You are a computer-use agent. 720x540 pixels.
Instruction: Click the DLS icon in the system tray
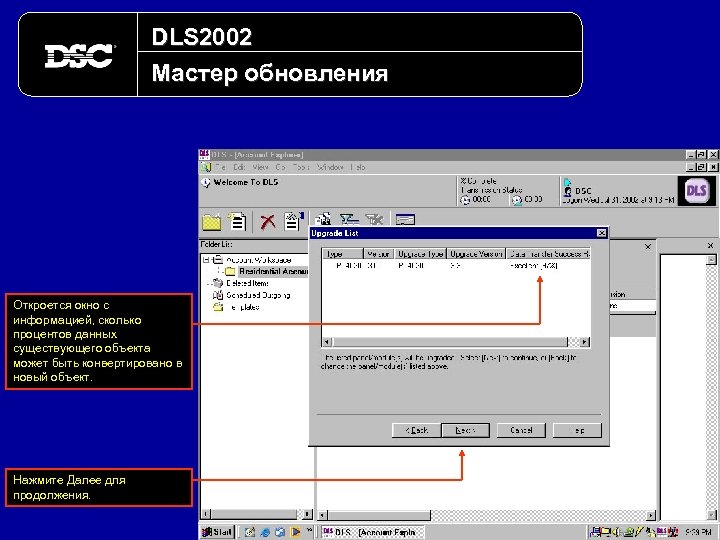point(662,532)
